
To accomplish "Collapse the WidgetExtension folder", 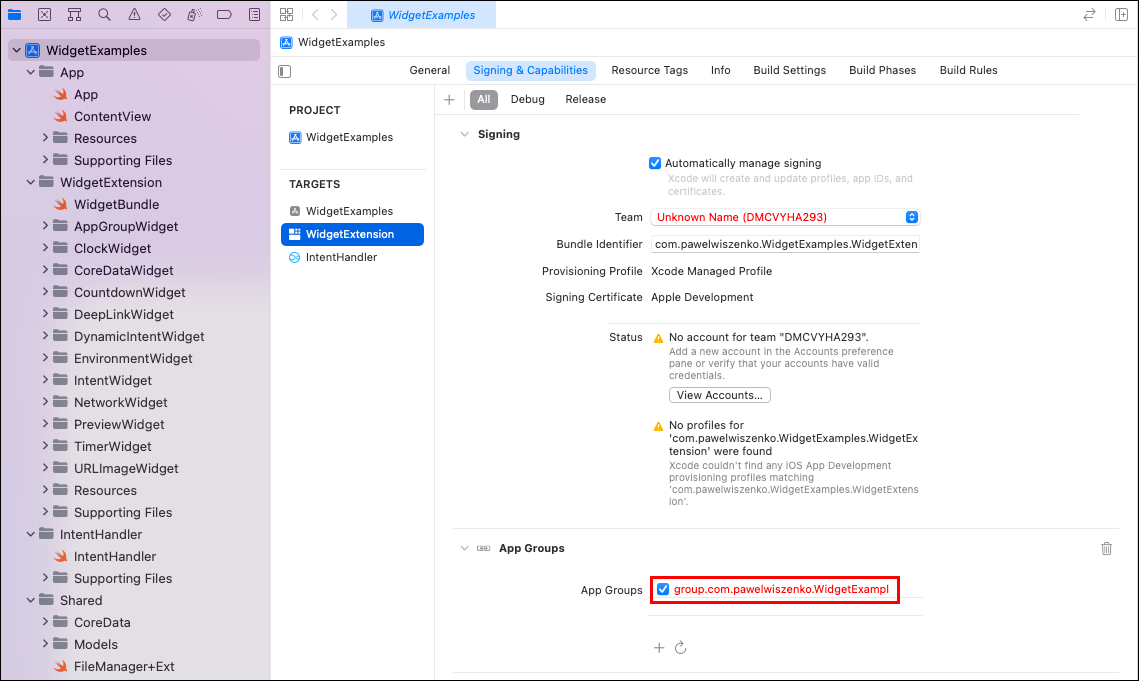I will click(x=31, y=182).
